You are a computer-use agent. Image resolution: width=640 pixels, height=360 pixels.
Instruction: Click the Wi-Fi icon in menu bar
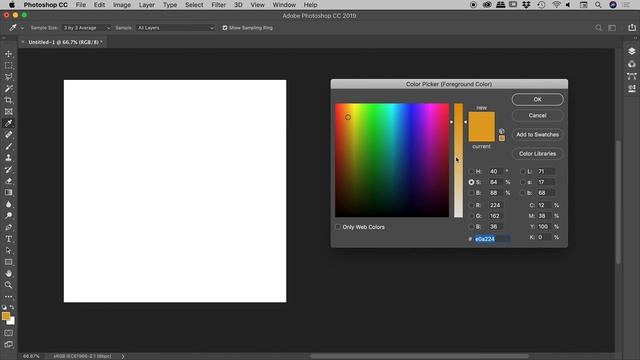coord(556,5)
